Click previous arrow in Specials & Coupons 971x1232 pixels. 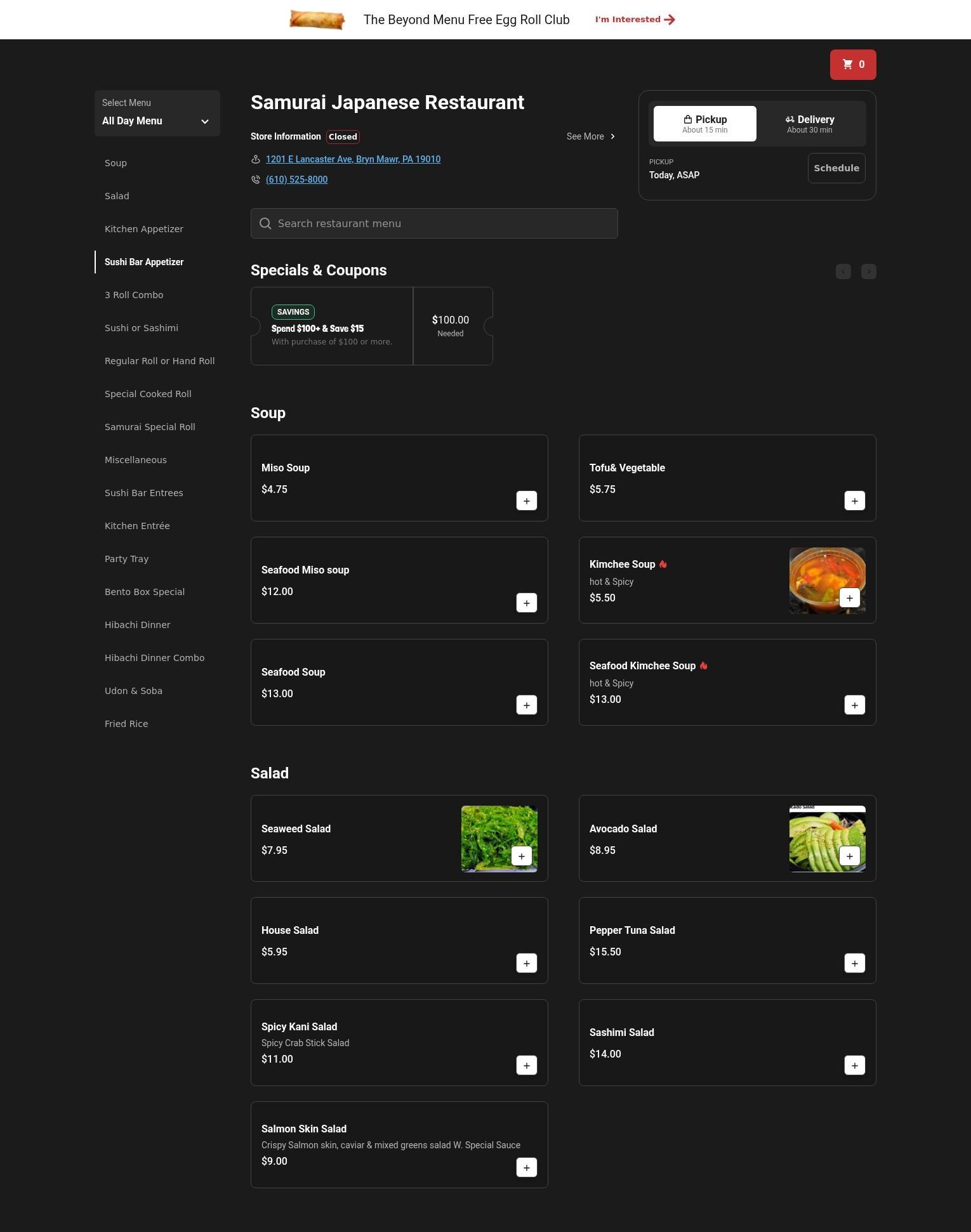coord(843,272)
